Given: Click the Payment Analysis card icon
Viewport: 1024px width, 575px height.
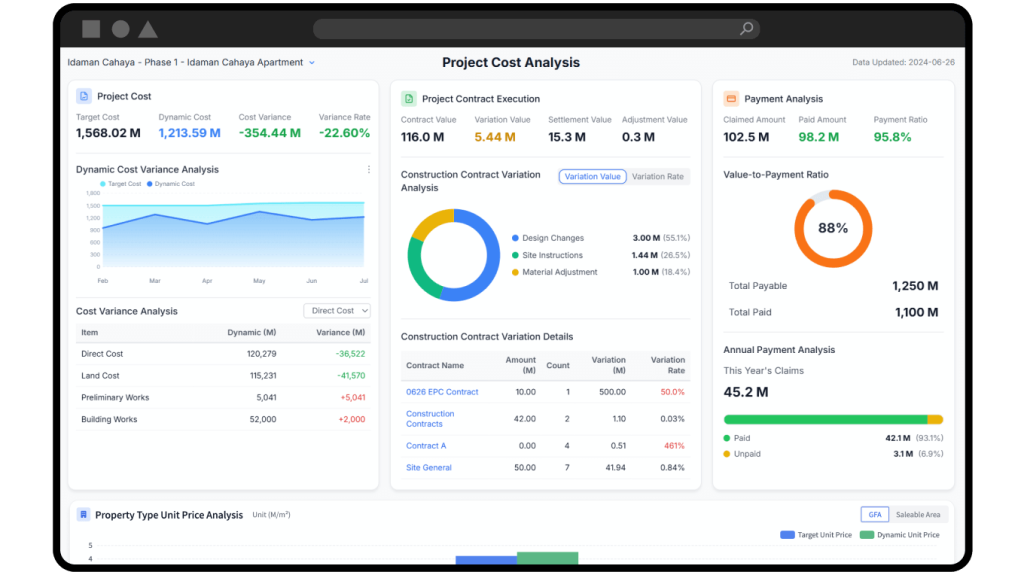Looking at the screenshot, I should [731, 99].
